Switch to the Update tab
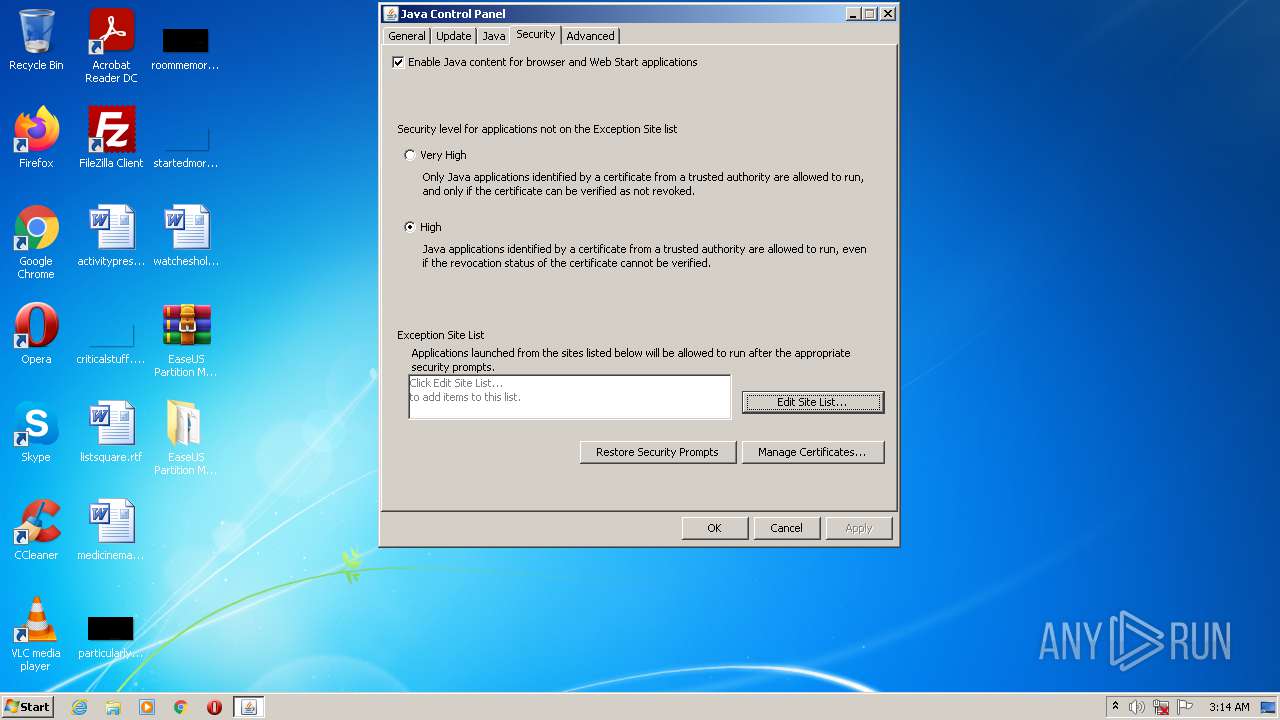1280x720 pixels. tap(453, 36)
